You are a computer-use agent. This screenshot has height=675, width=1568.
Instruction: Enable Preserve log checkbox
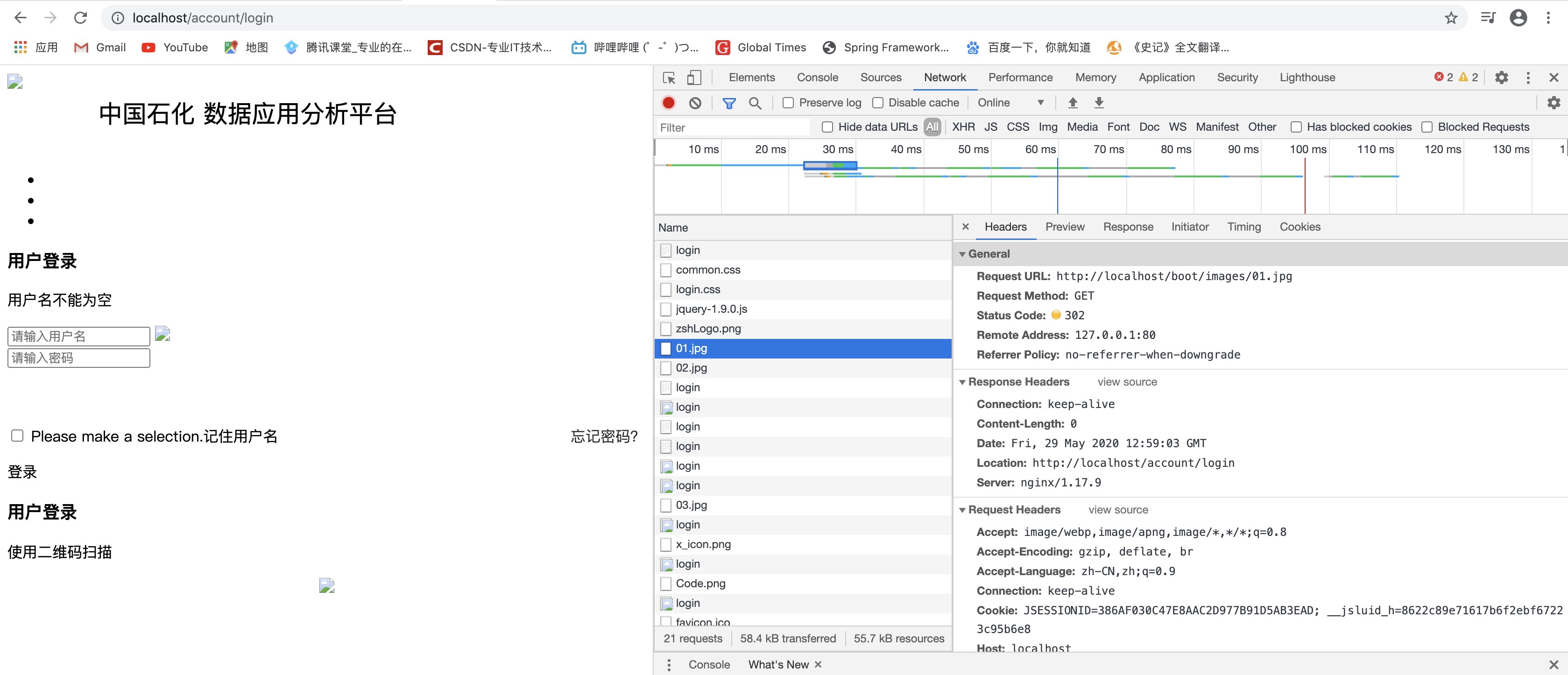point(788,103)
